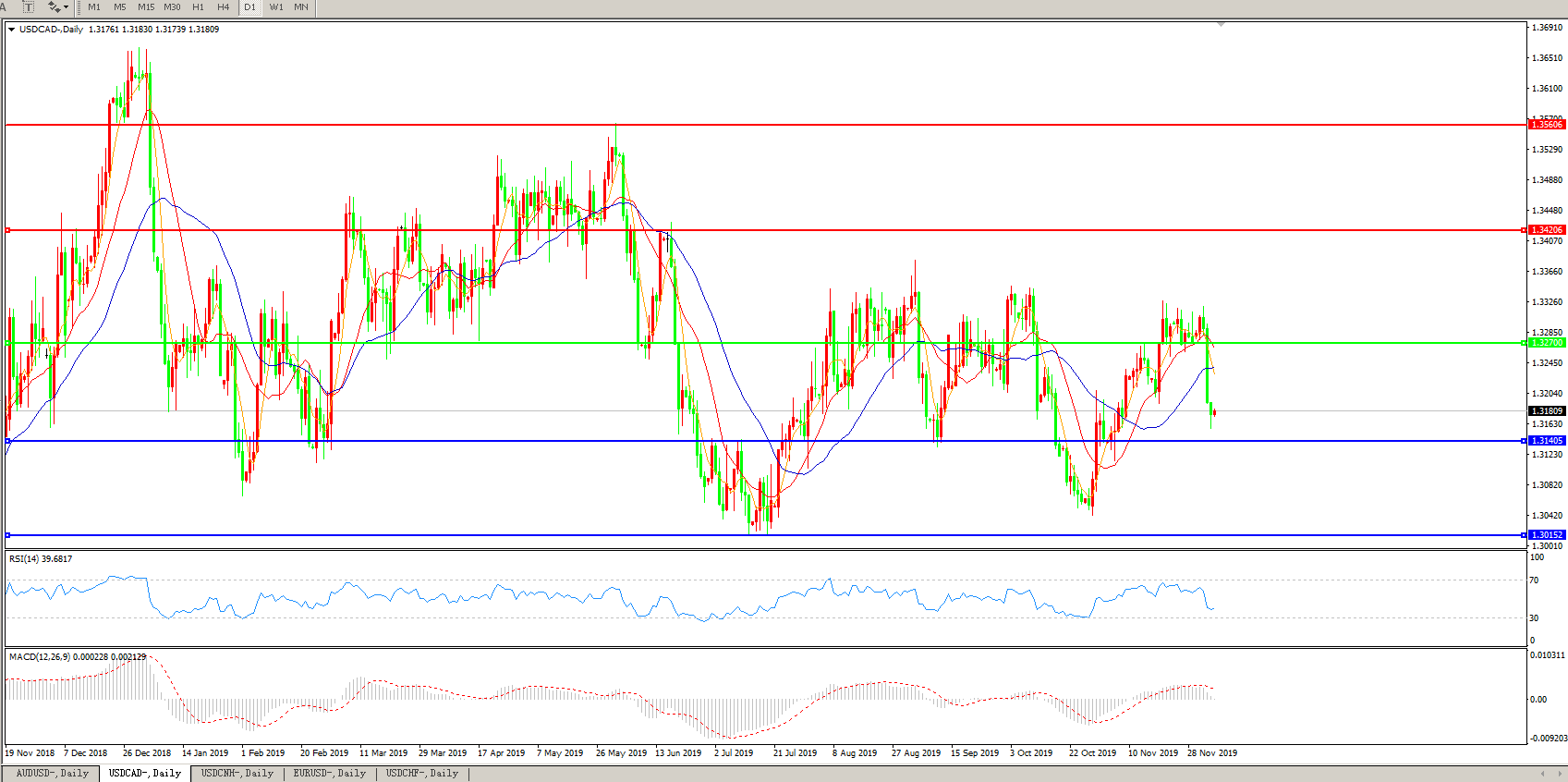Switch to M1 timeframe
Image resolution: width=1568 pixels, height=782 pixels.
(x=94, y=6)
